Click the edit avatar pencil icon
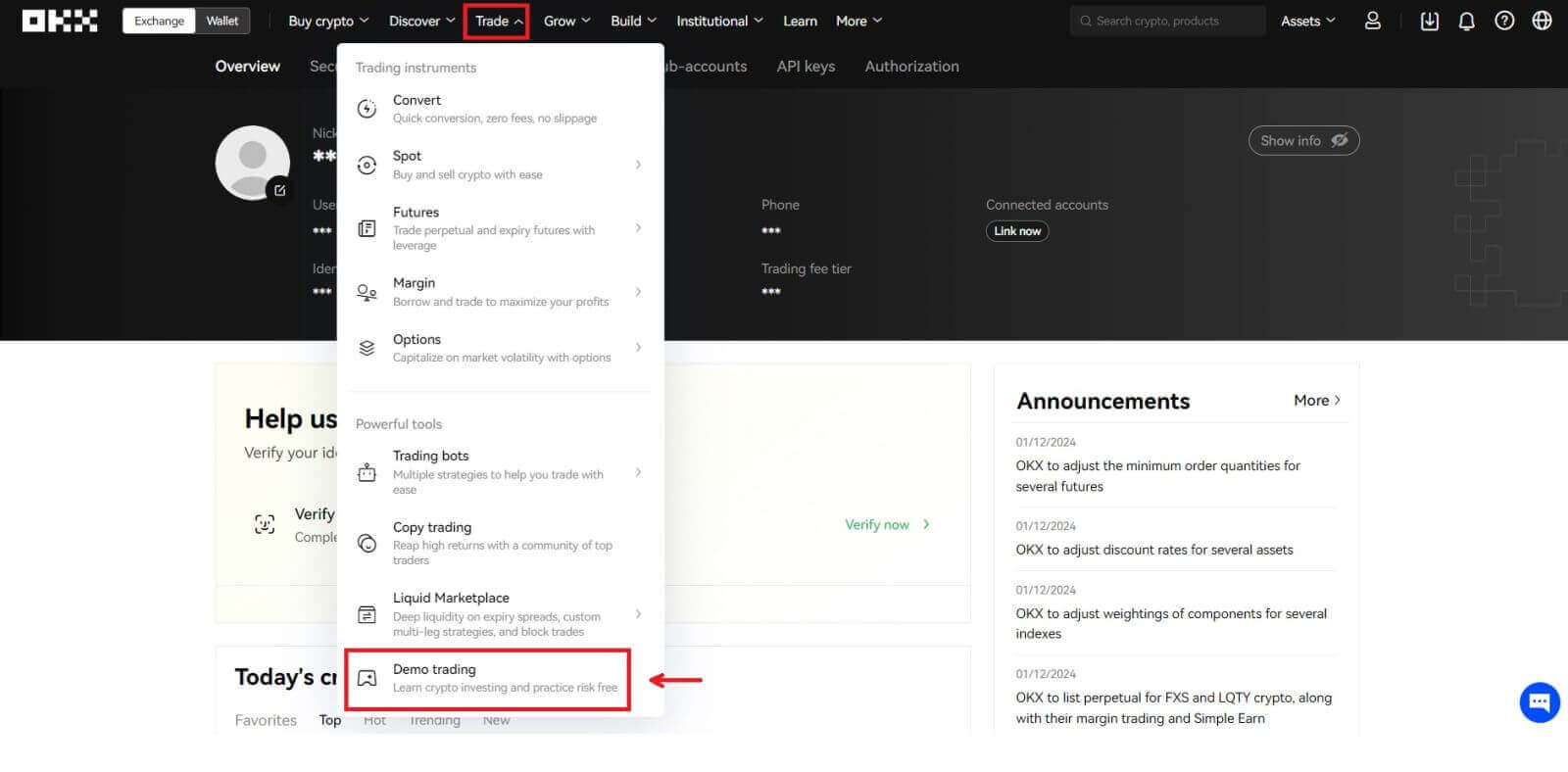Image resolution: width=1568 pixels, height=772 pixels. pos(279,190)
